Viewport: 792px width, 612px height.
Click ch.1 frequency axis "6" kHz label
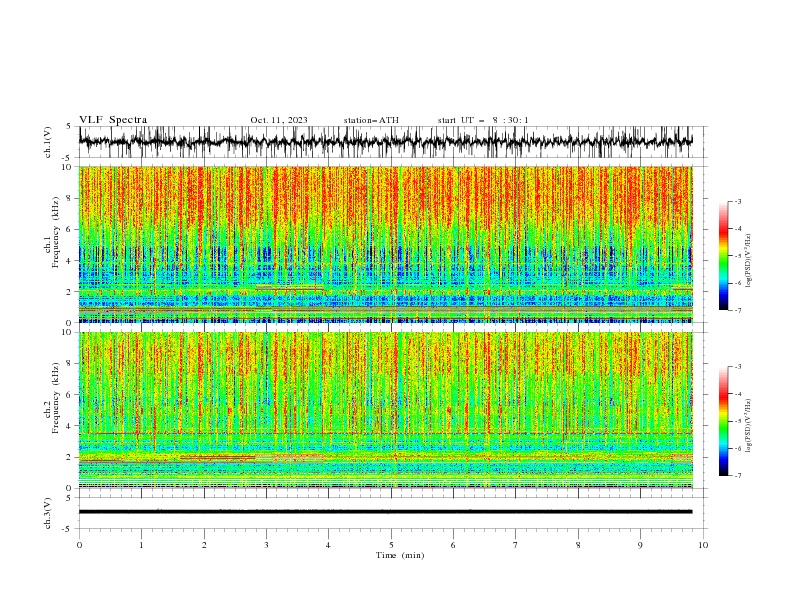(70, 230)
